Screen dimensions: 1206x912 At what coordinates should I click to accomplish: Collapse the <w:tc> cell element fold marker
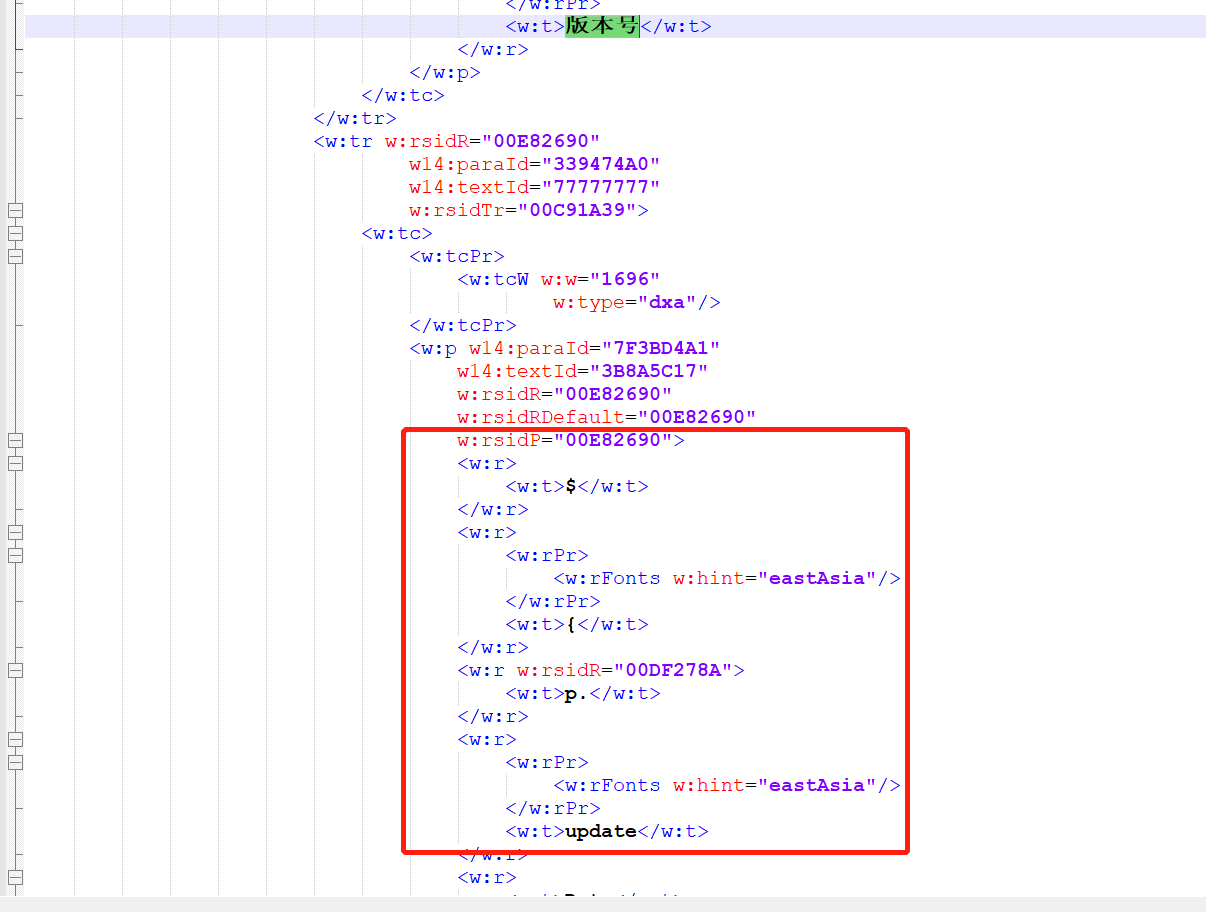coord(14,233)
